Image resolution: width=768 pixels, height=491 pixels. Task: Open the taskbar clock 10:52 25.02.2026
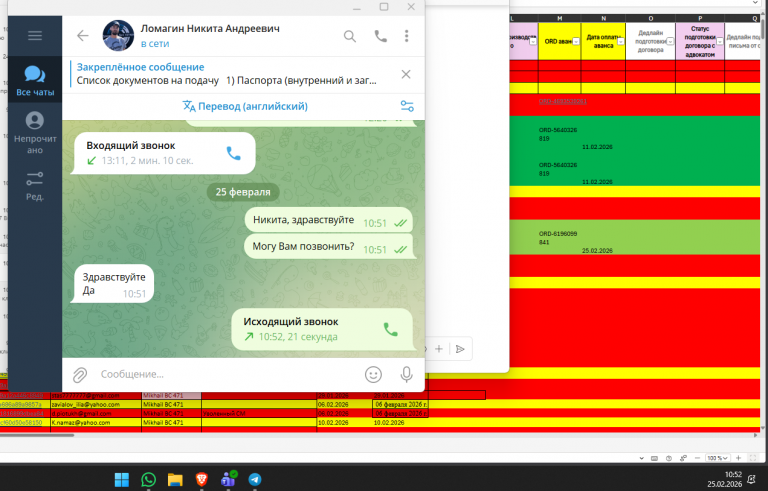[724, 479]
